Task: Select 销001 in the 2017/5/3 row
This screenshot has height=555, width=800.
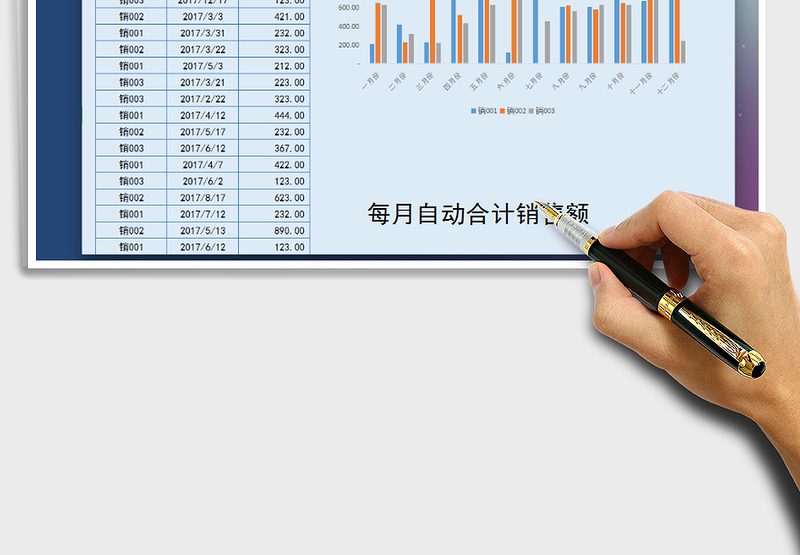Action: [x=131, y=66]
